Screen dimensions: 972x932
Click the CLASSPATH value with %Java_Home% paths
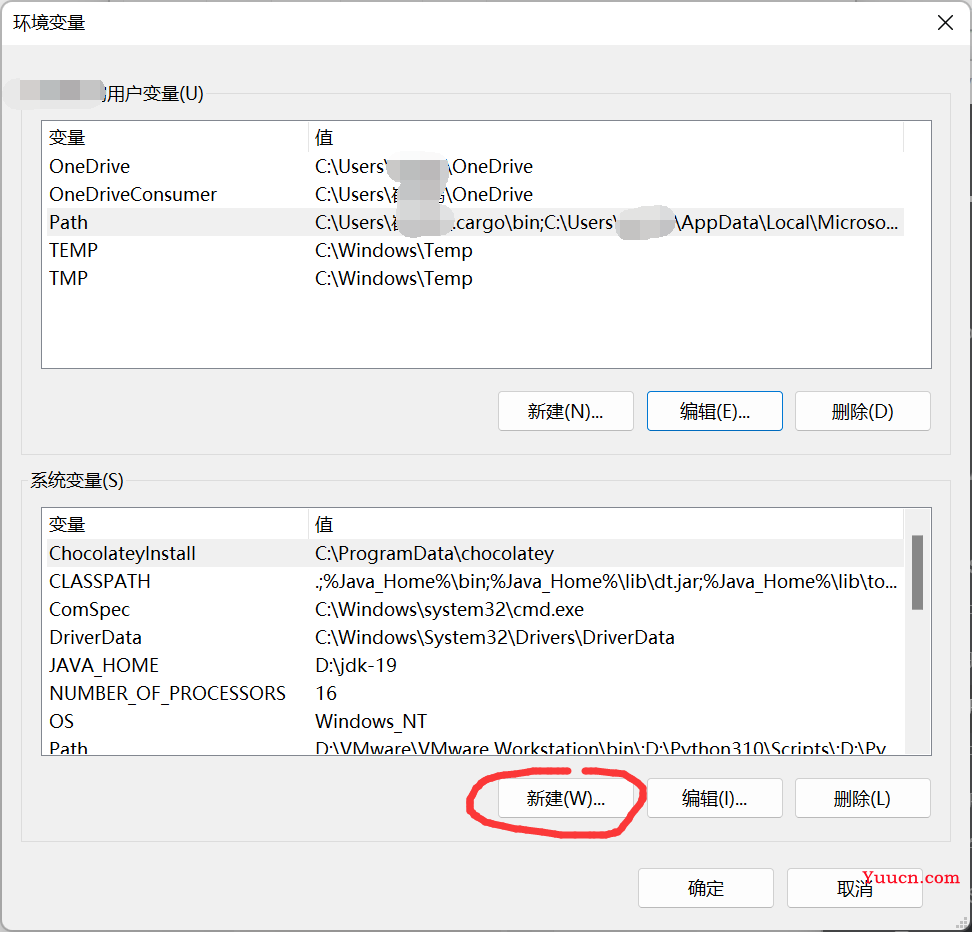606,581
